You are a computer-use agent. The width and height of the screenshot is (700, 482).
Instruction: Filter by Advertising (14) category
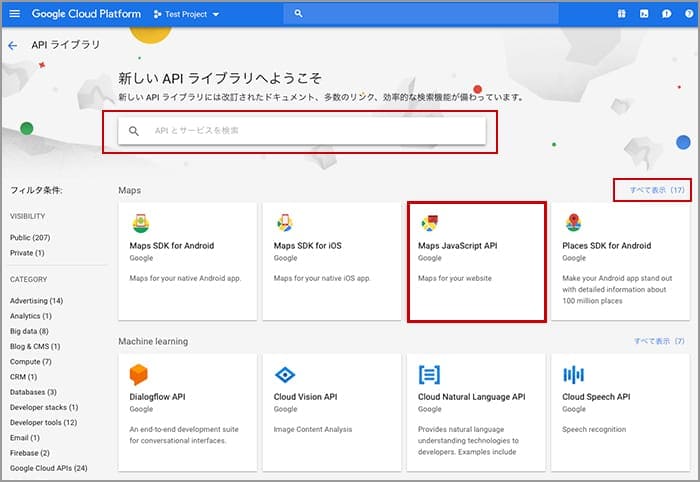click(37, 301)
